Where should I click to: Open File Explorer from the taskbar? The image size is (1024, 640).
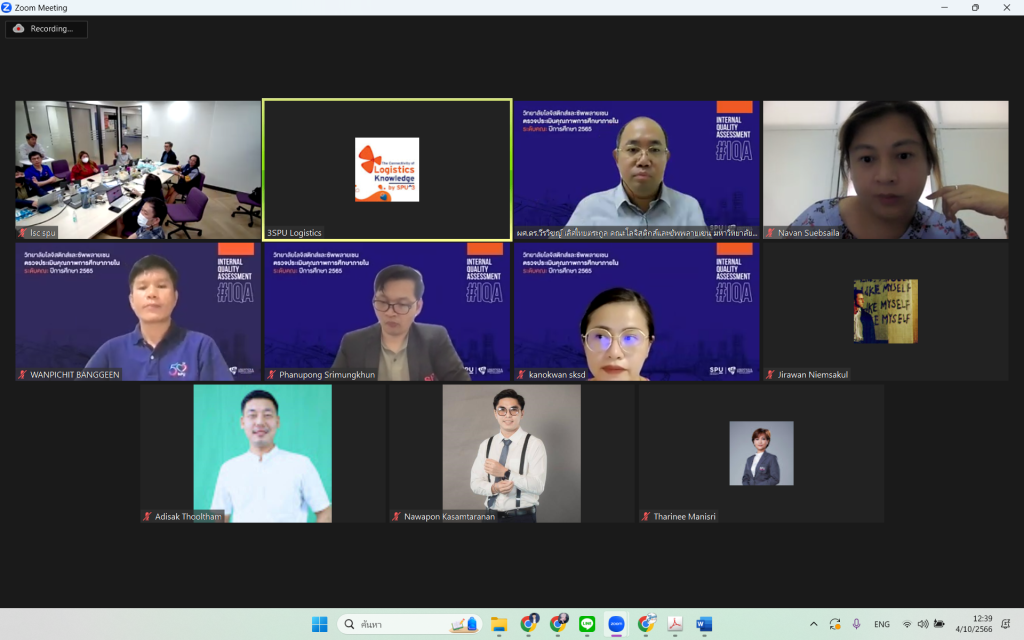click(x=499, y=624)
